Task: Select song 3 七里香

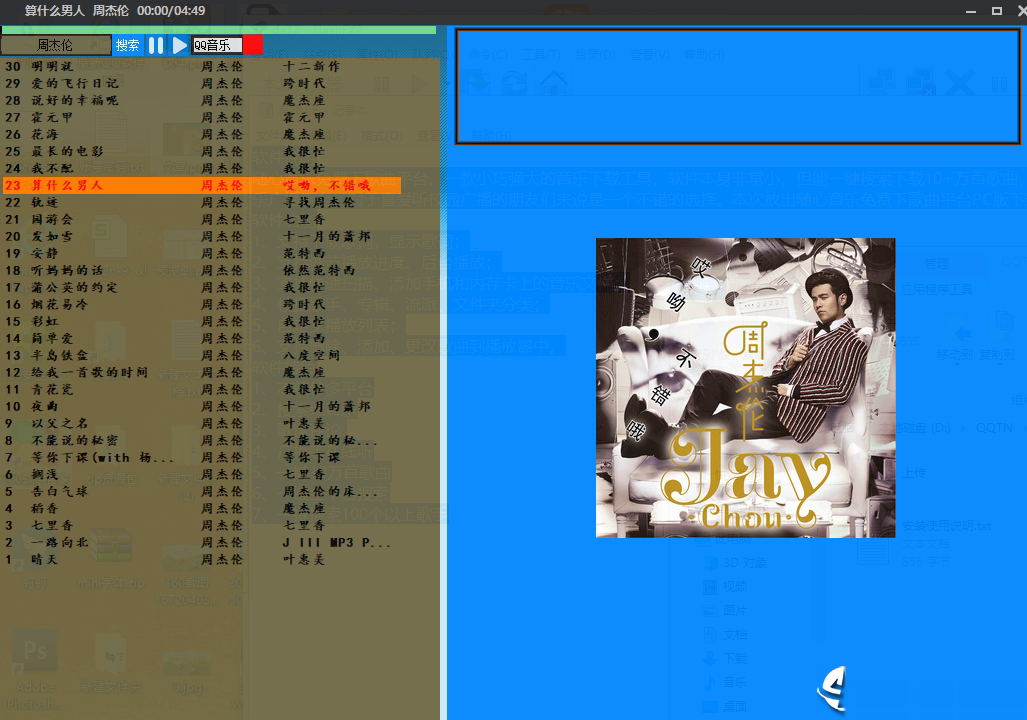Action: tap(202, 525)
